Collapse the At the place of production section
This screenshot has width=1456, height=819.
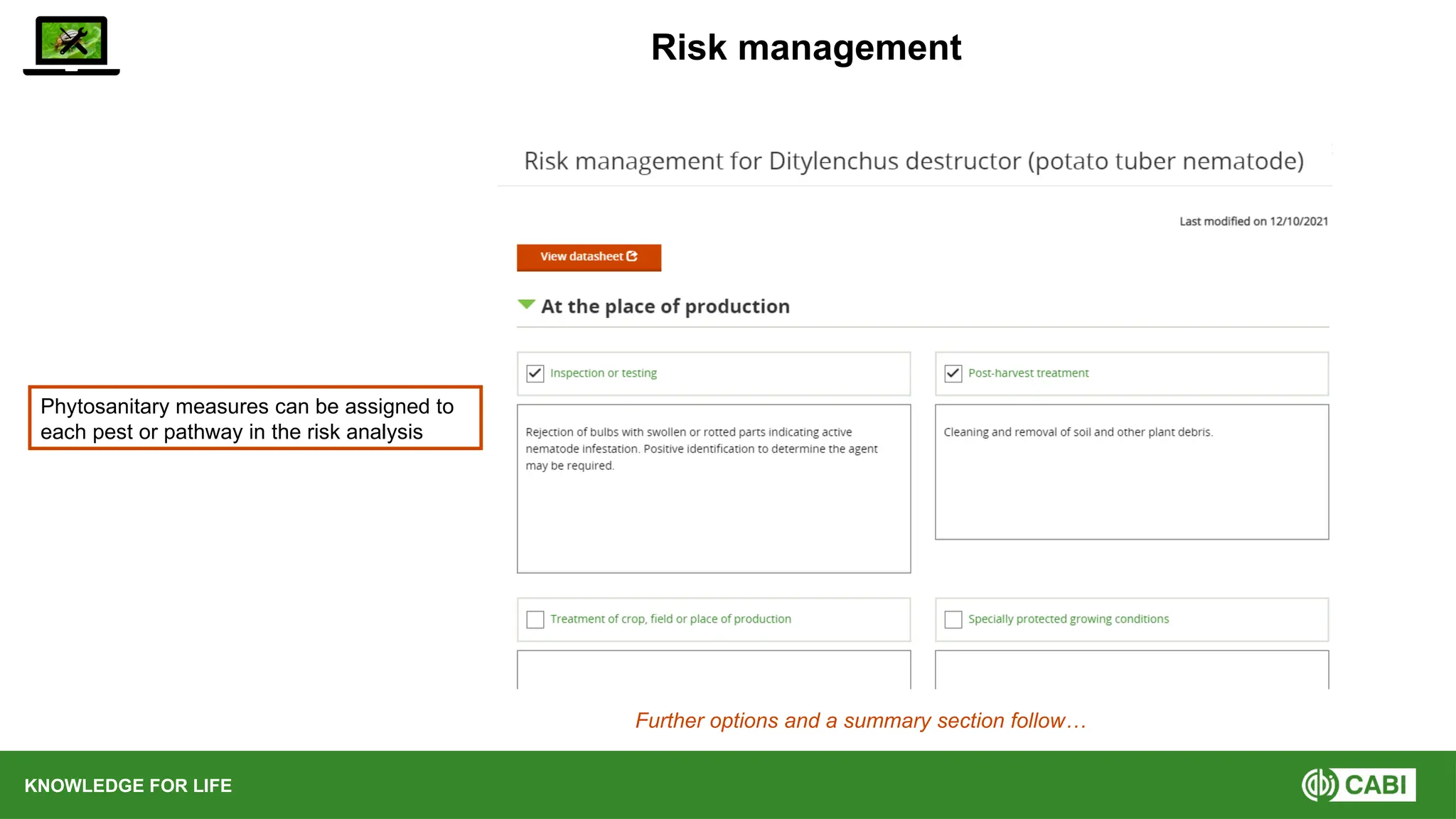[526, 305]
